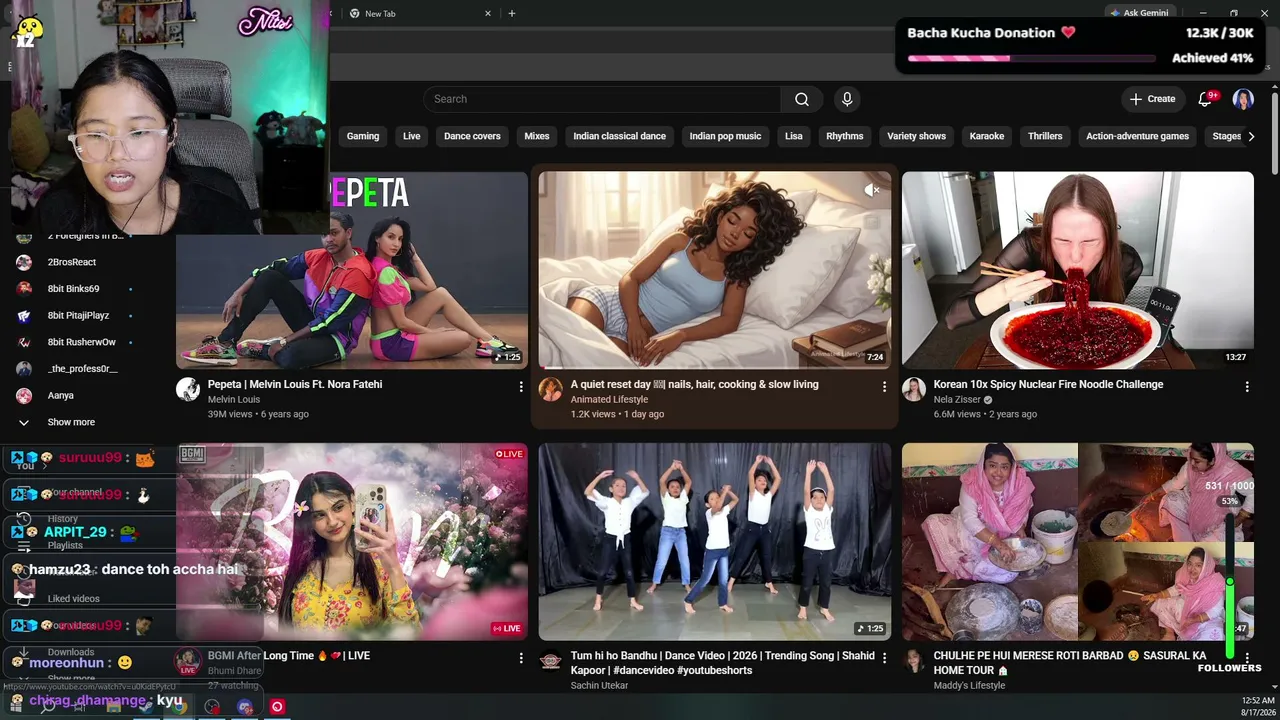Open options menu for Pepeta video
The image size is (1280, 720).
[x=521, y=386]
